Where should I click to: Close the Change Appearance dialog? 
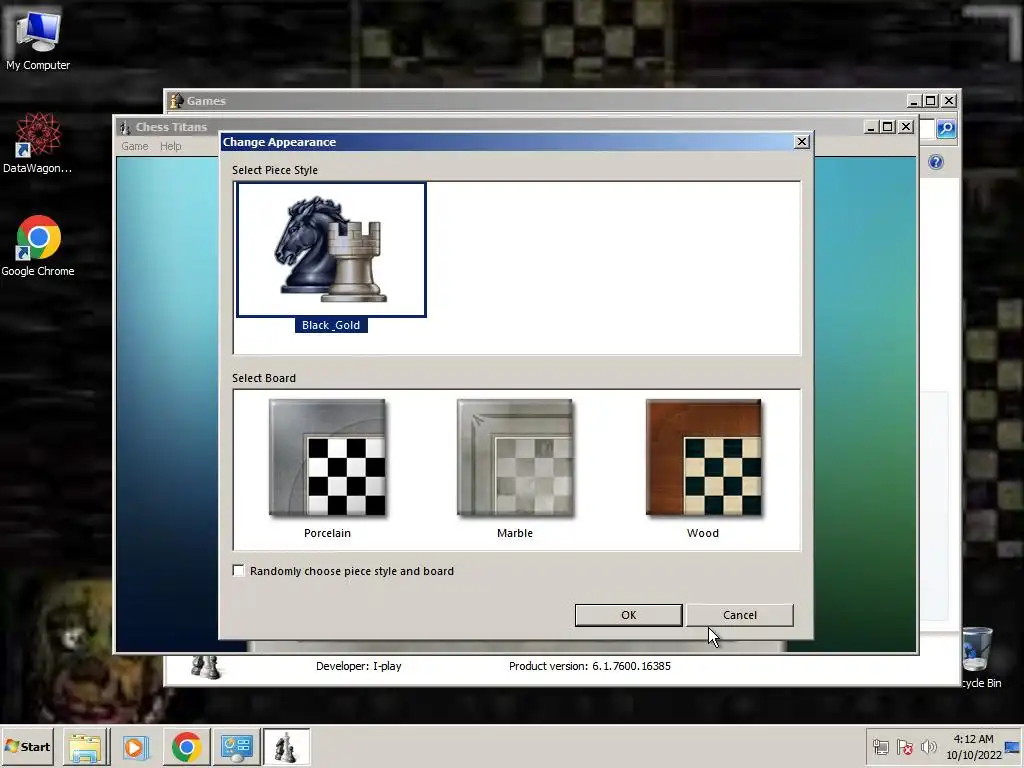(x=802, y=142)
